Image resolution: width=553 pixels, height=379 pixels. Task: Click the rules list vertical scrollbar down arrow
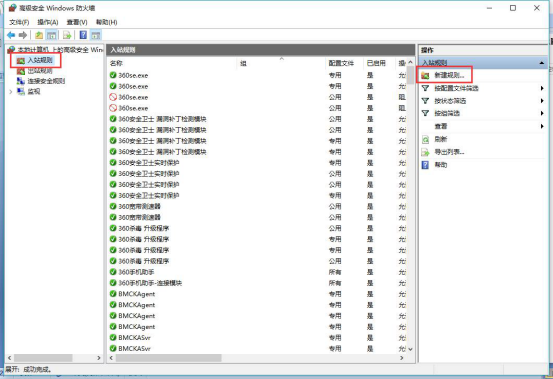tap(411, 349)
